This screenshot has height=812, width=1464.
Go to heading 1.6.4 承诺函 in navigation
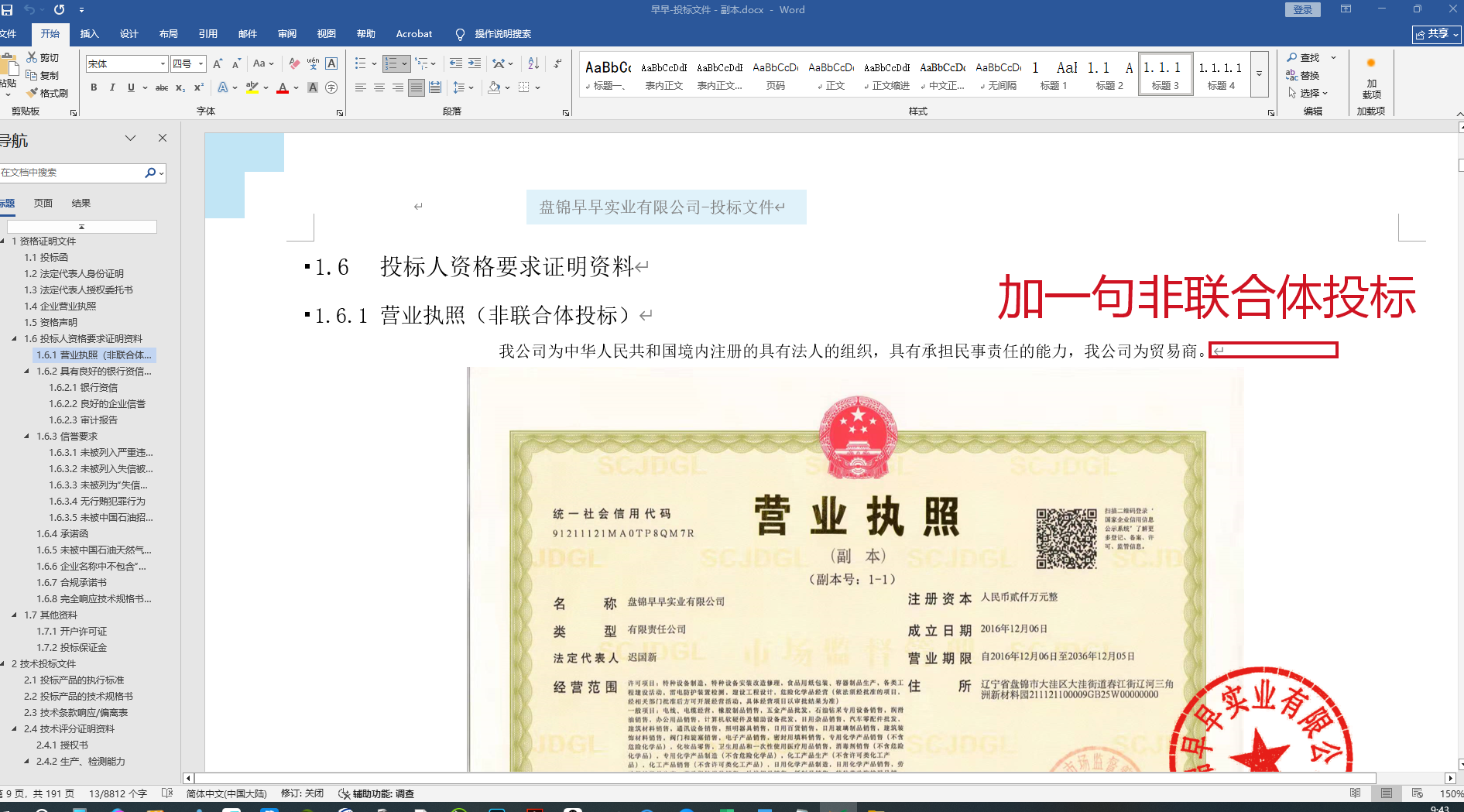pyautogui.click(x=63, y=533)
